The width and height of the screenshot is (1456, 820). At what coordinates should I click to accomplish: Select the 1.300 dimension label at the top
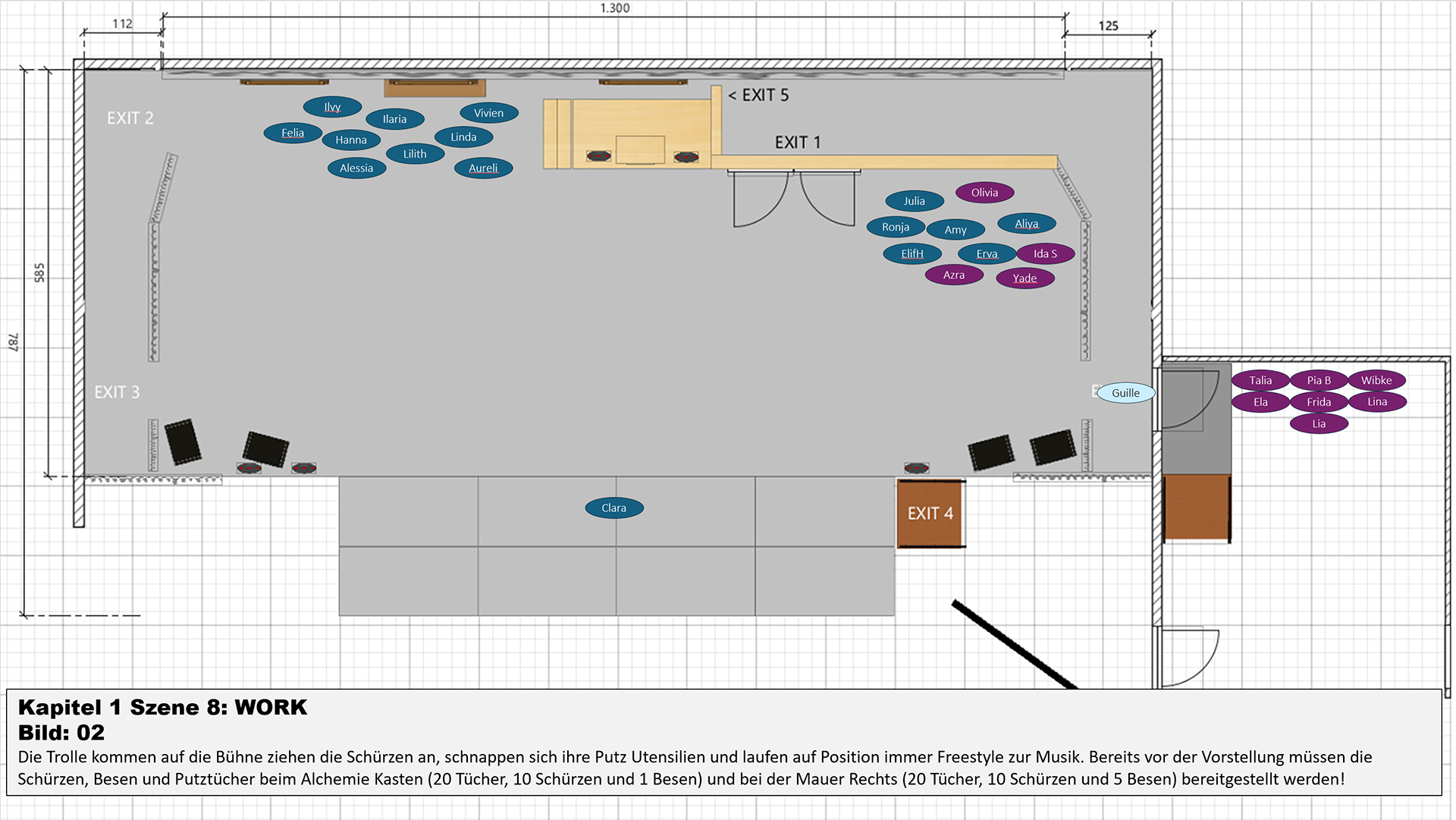pos(614,8)
